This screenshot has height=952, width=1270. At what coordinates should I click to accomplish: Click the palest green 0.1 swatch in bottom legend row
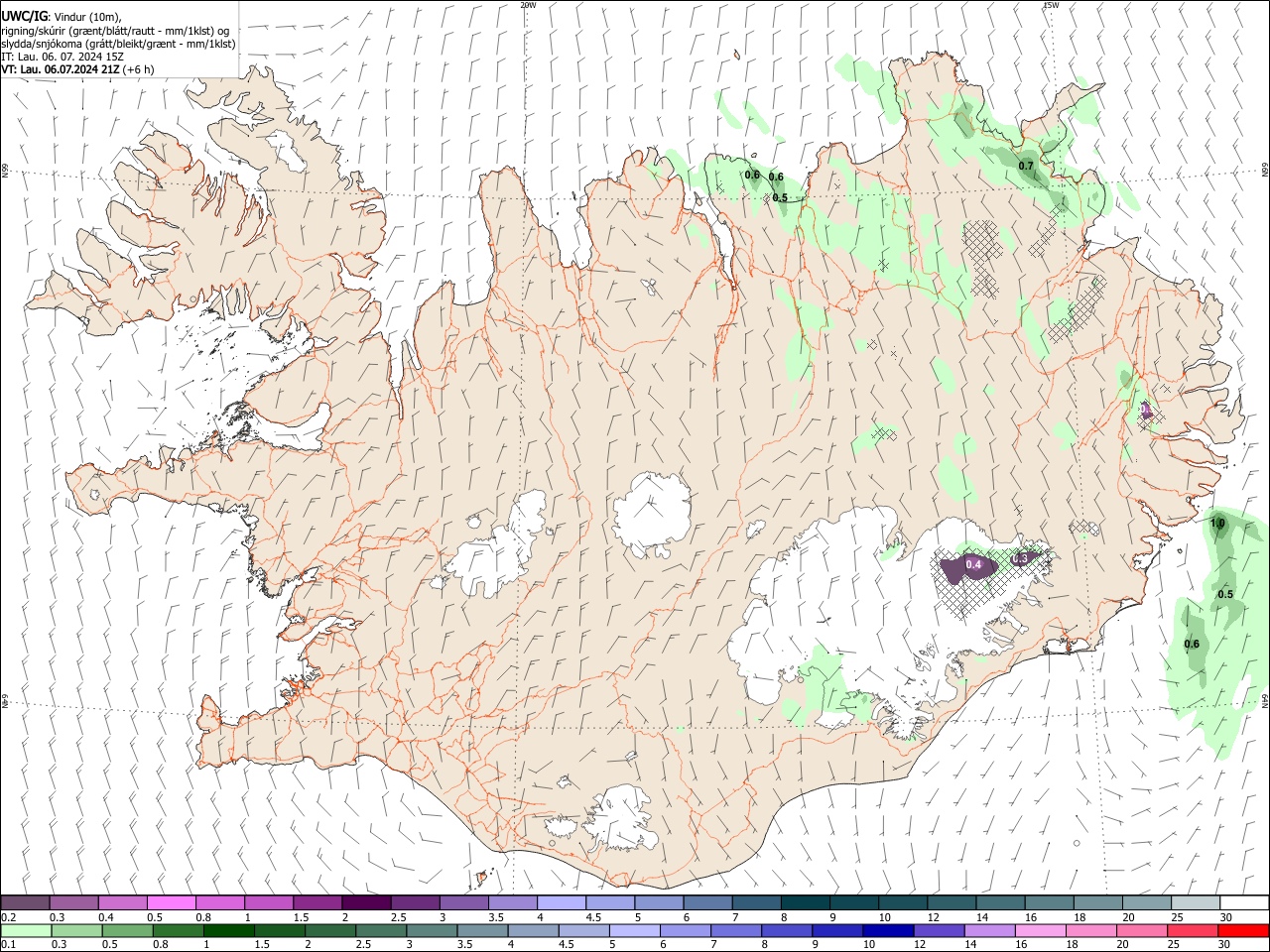coord(26,930)
